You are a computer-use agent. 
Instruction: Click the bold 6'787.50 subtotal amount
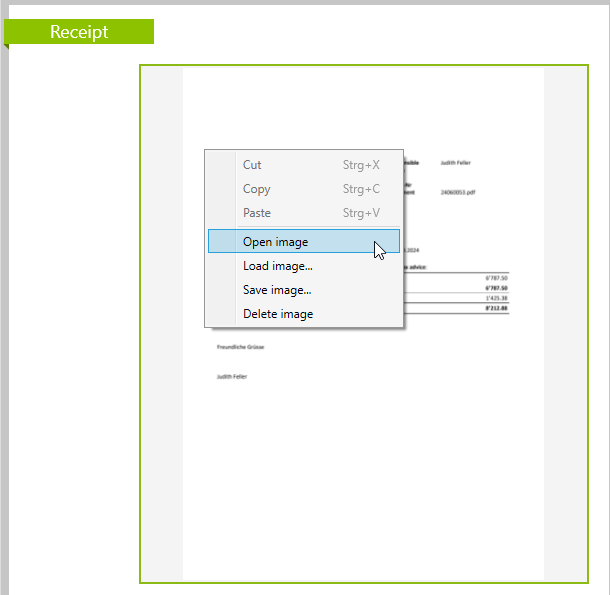tap(496, 287)
